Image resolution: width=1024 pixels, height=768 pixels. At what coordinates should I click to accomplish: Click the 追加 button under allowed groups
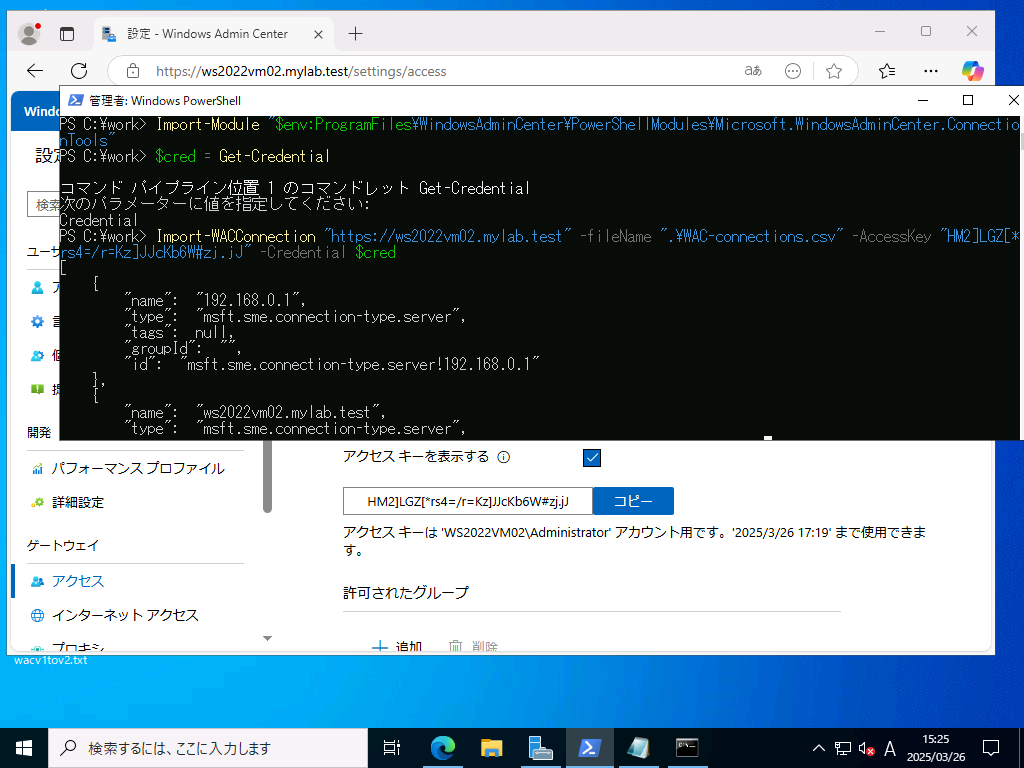397,647
